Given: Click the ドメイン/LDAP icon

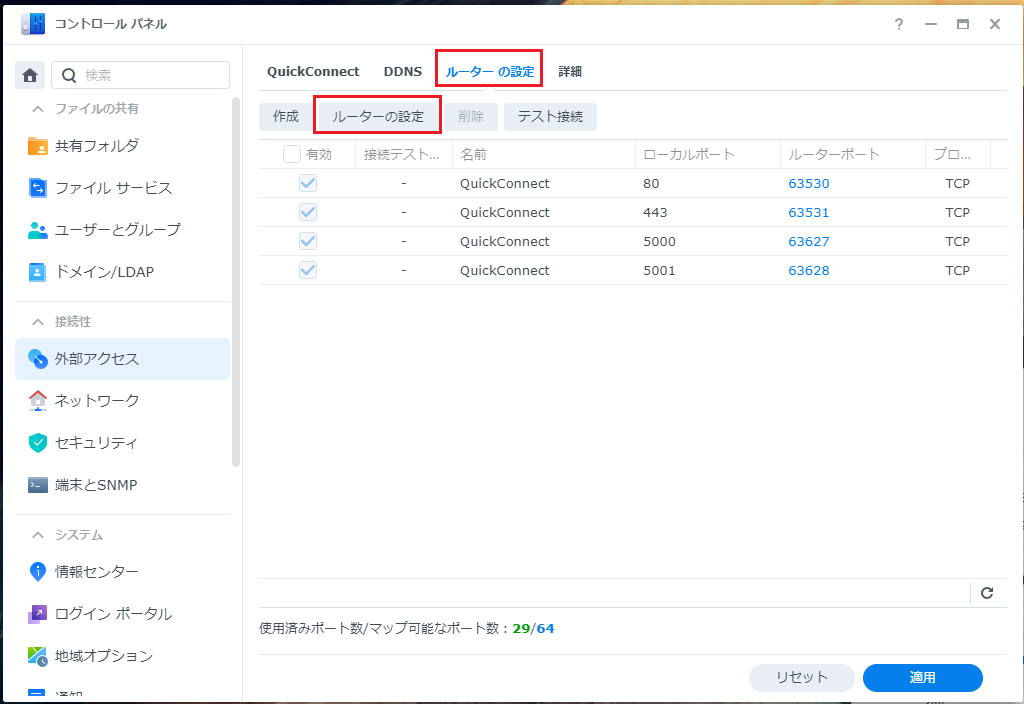Looking at the screenshot, I should coord(37,272).
